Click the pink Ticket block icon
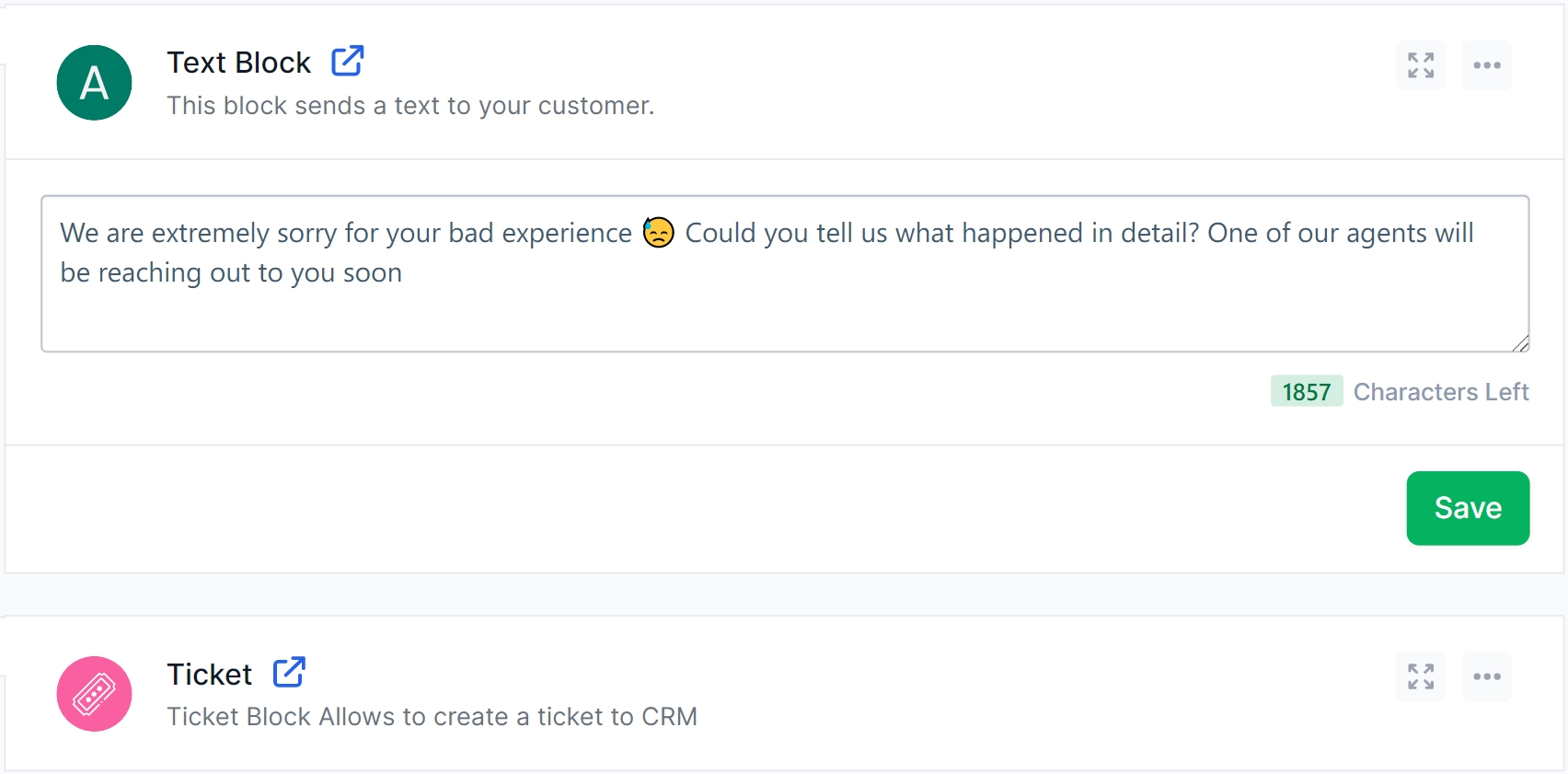Image resolution: width=1568 pixels, height=774 pixels. click(x=94, y=694)
